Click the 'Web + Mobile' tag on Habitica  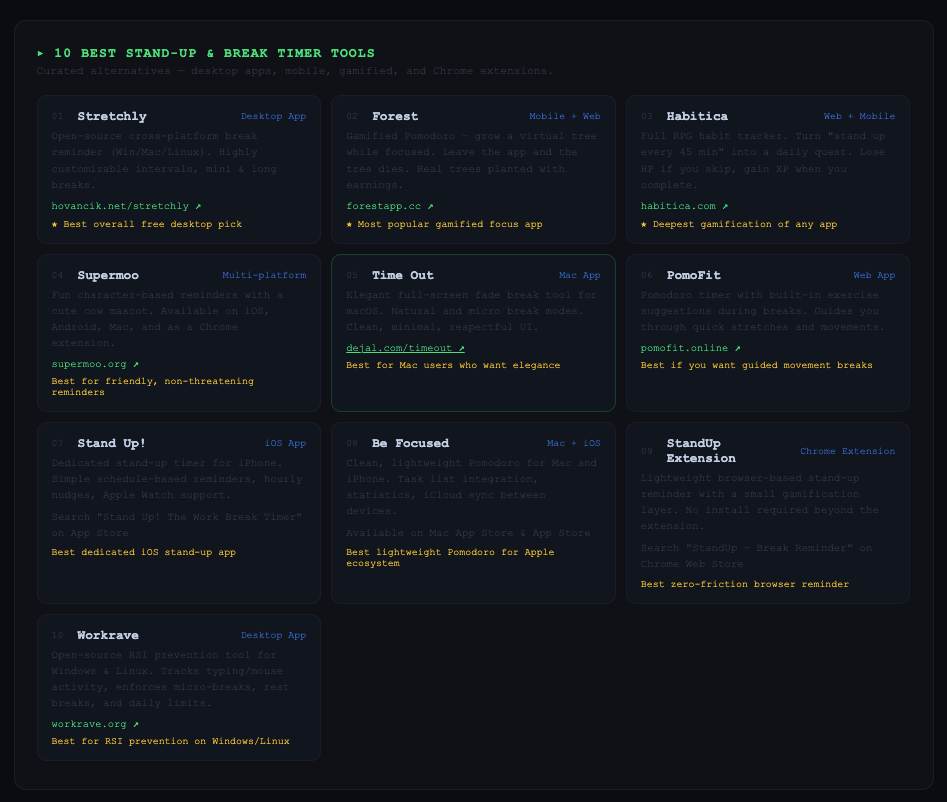pos(859,116)
